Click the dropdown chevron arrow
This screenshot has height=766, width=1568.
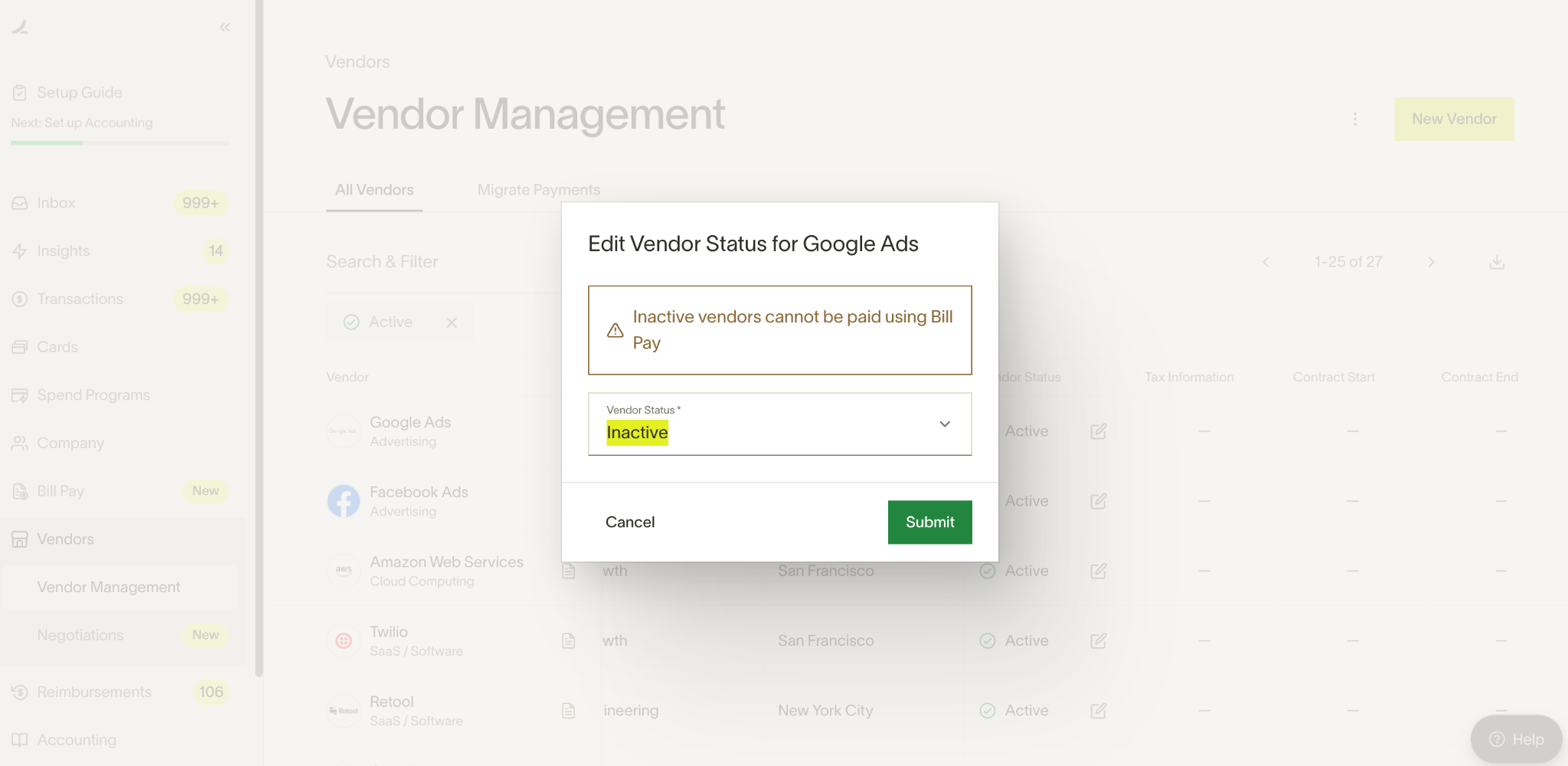point(945,424)
